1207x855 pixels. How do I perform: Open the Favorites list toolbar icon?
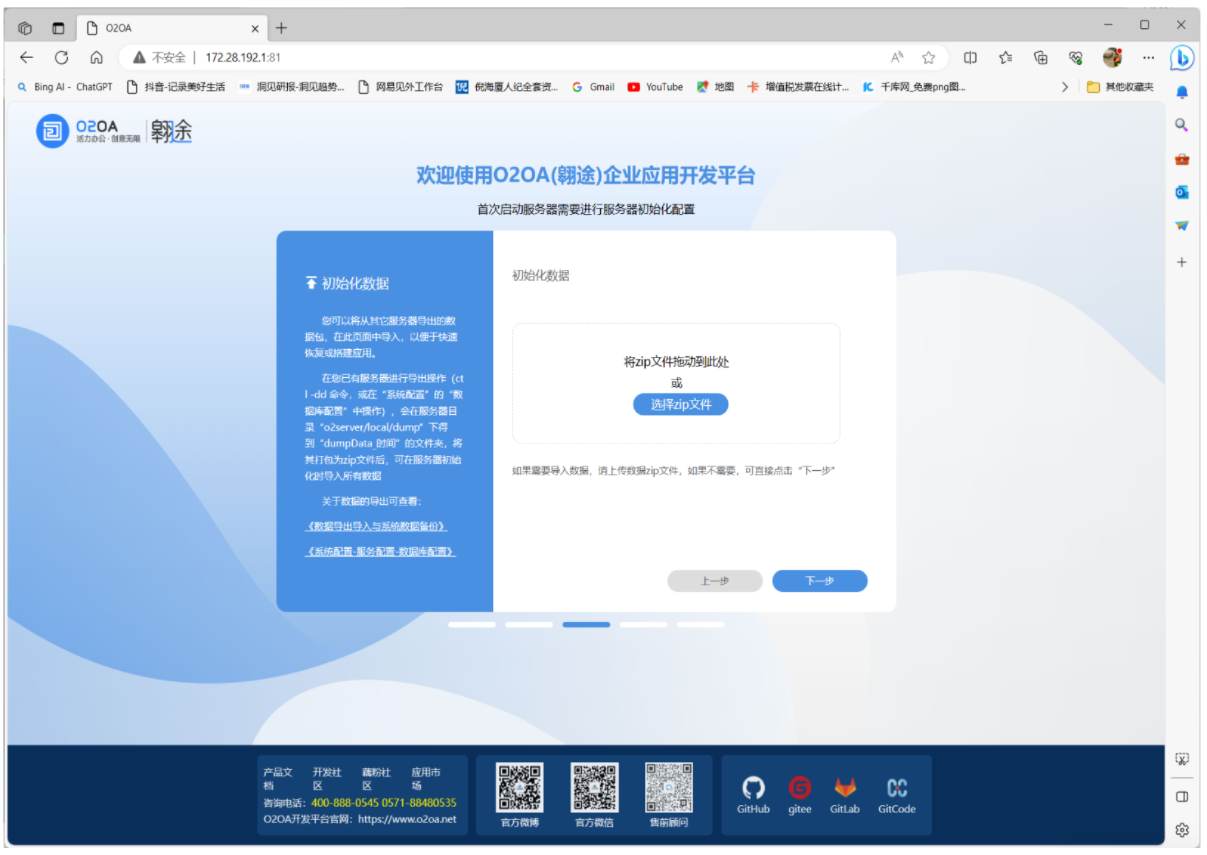[1006, 57]
